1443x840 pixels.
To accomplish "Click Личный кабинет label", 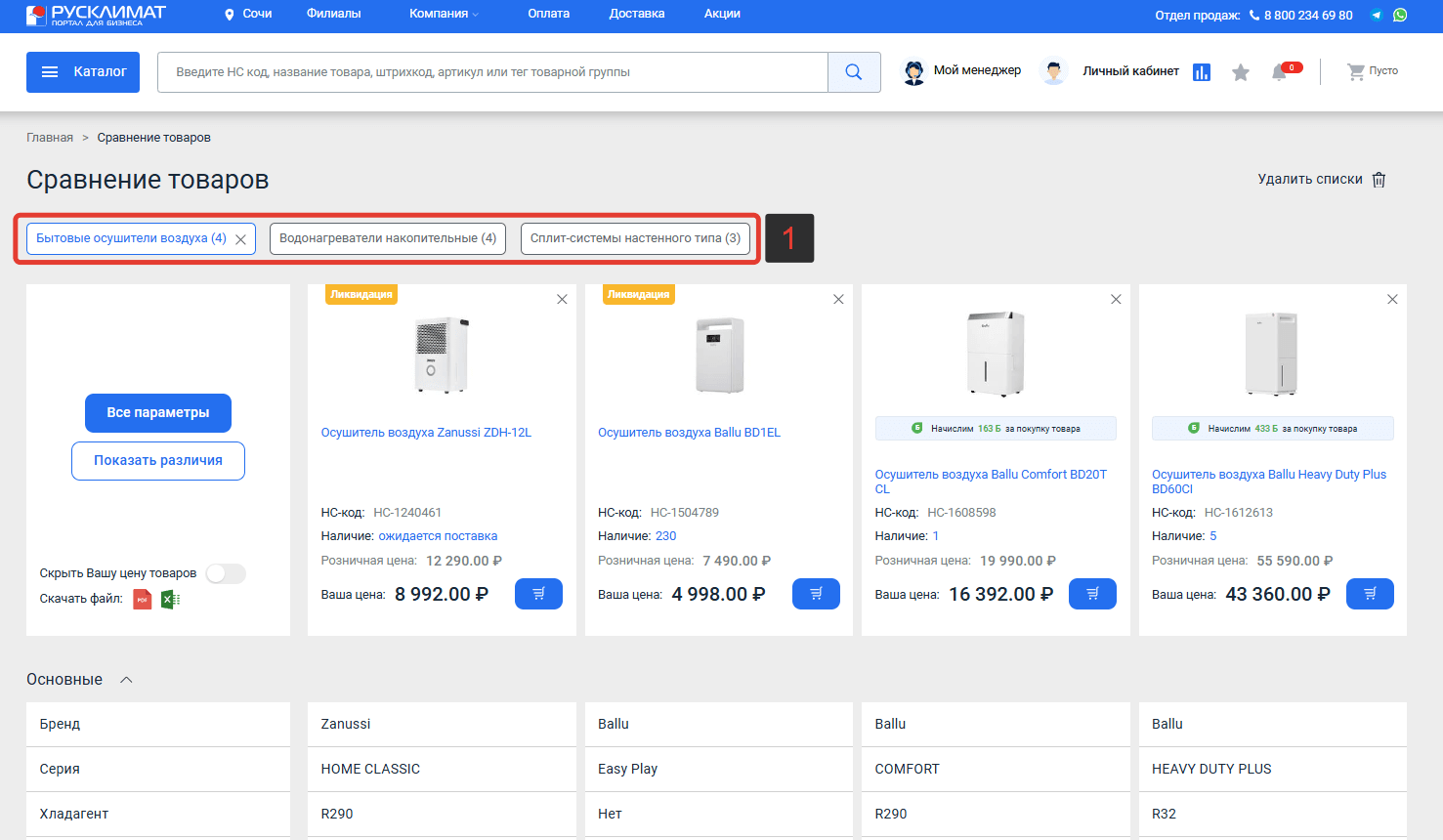I will 1130,71.
